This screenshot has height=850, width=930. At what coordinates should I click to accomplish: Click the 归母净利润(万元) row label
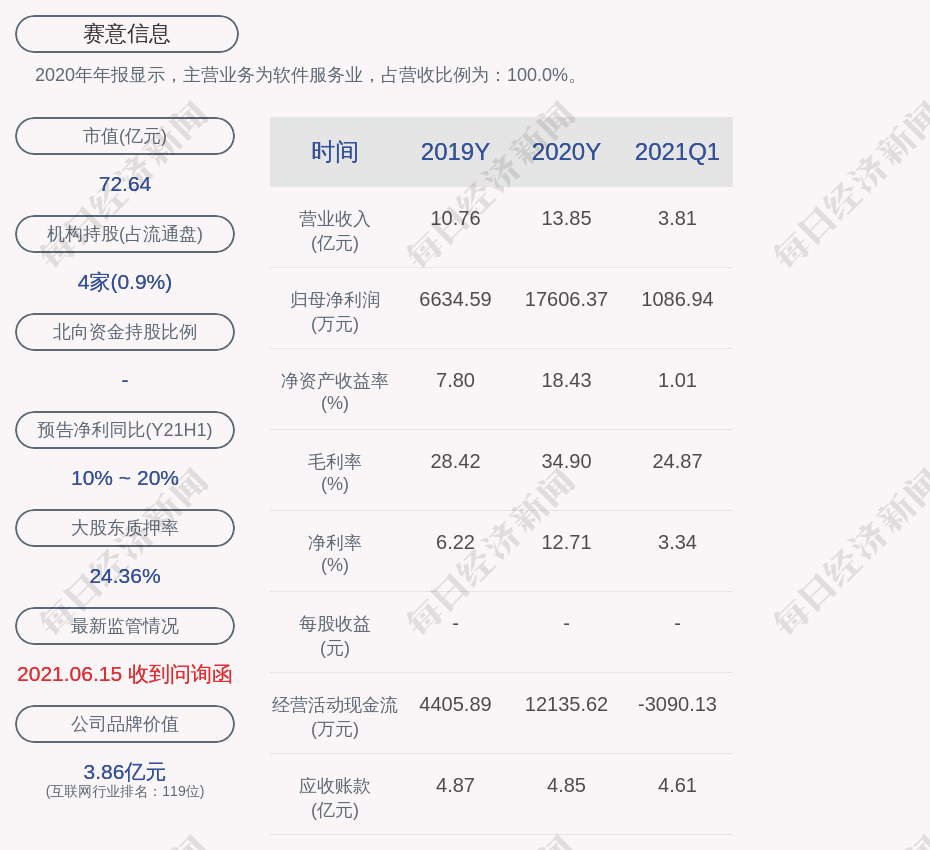click(x=335, y=312)
